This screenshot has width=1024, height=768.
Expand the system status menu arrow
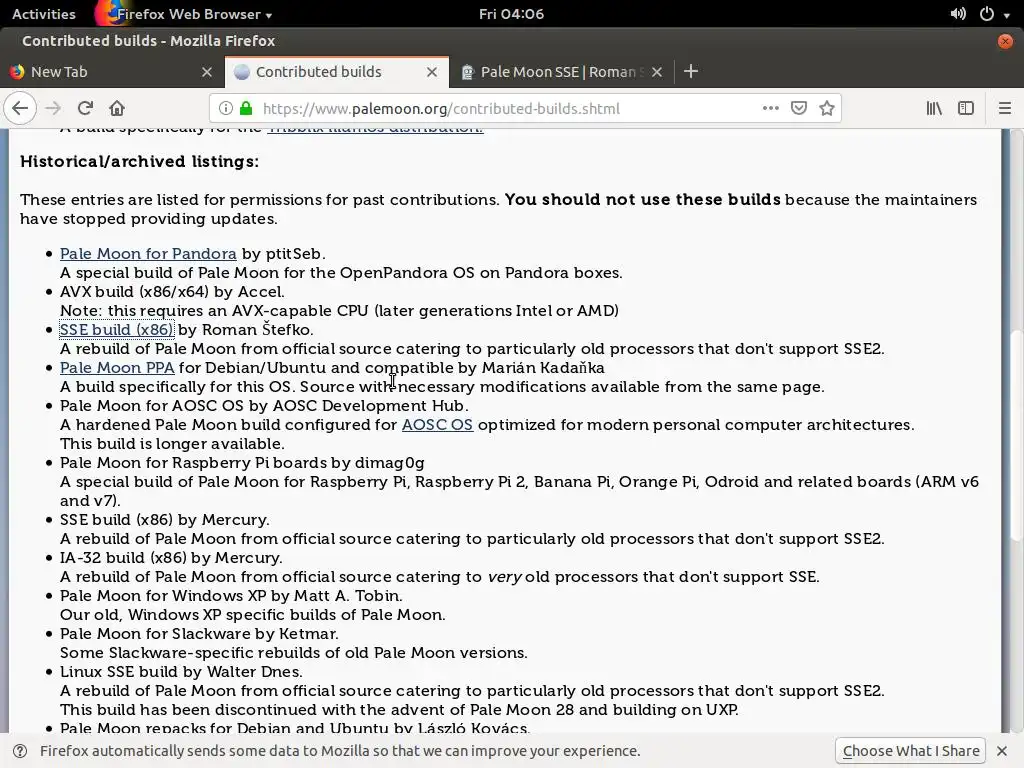tap(1007, 14)
